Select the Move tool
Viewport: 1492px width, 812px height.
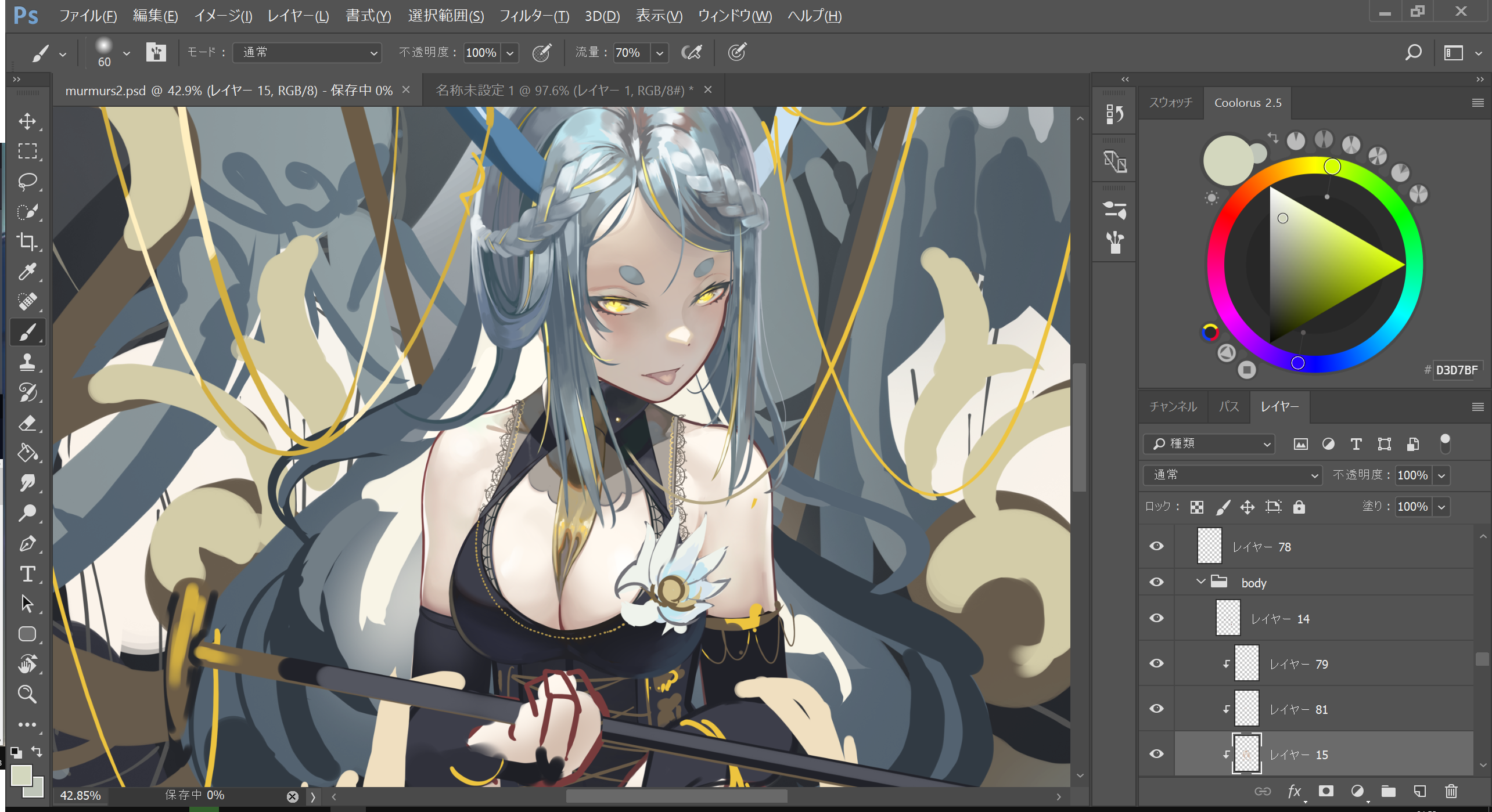click(27, 121)
